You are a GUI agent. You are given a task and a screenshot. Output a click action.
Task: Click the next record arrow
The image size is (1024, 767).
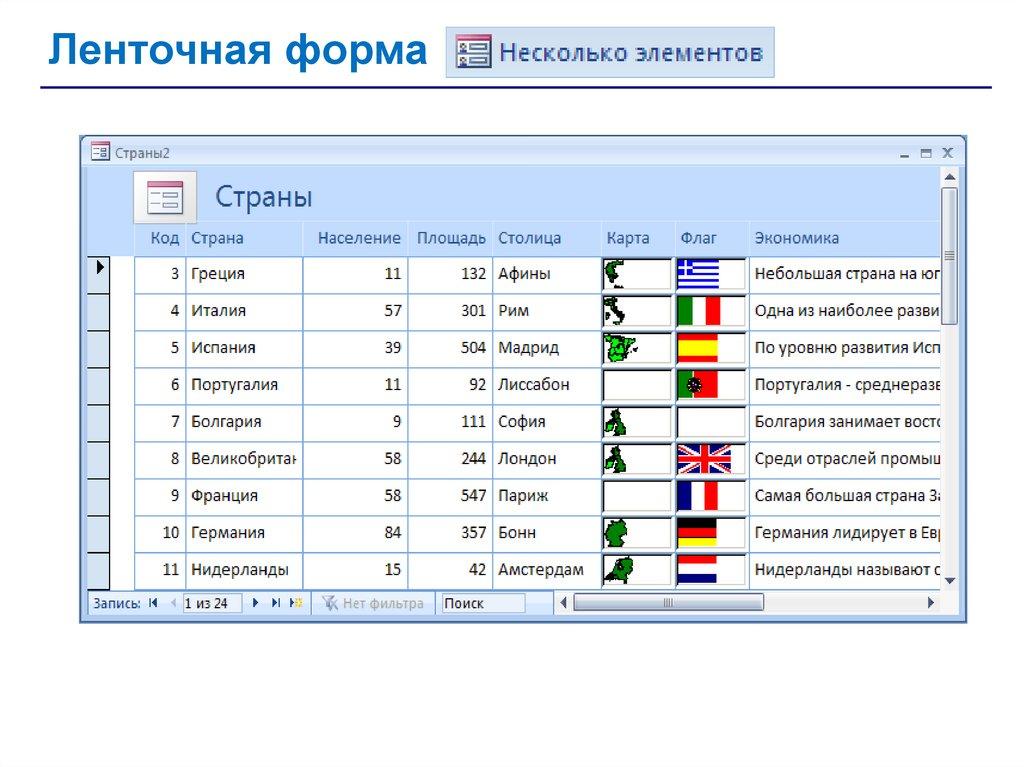click(256, 603)
